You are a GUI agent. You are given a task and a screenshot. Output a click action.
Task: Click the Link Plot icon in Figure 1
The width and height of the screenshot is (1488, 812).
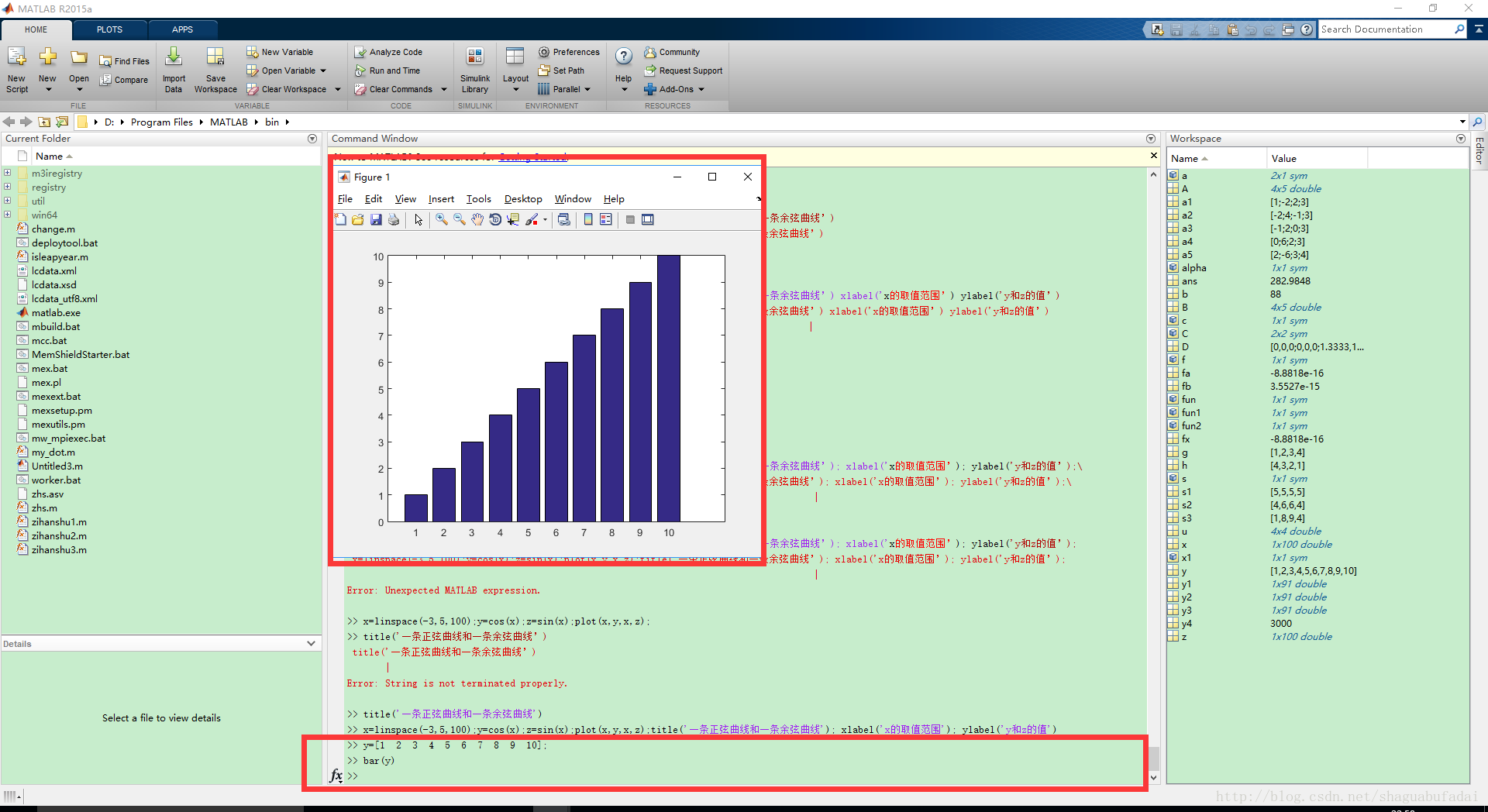point(564,220)
